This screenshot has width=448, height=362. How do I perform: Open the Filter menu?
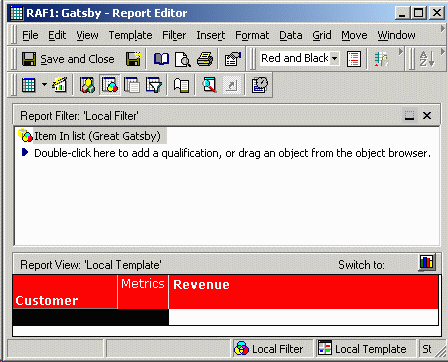pyautogui.click(x=174, y=35)
